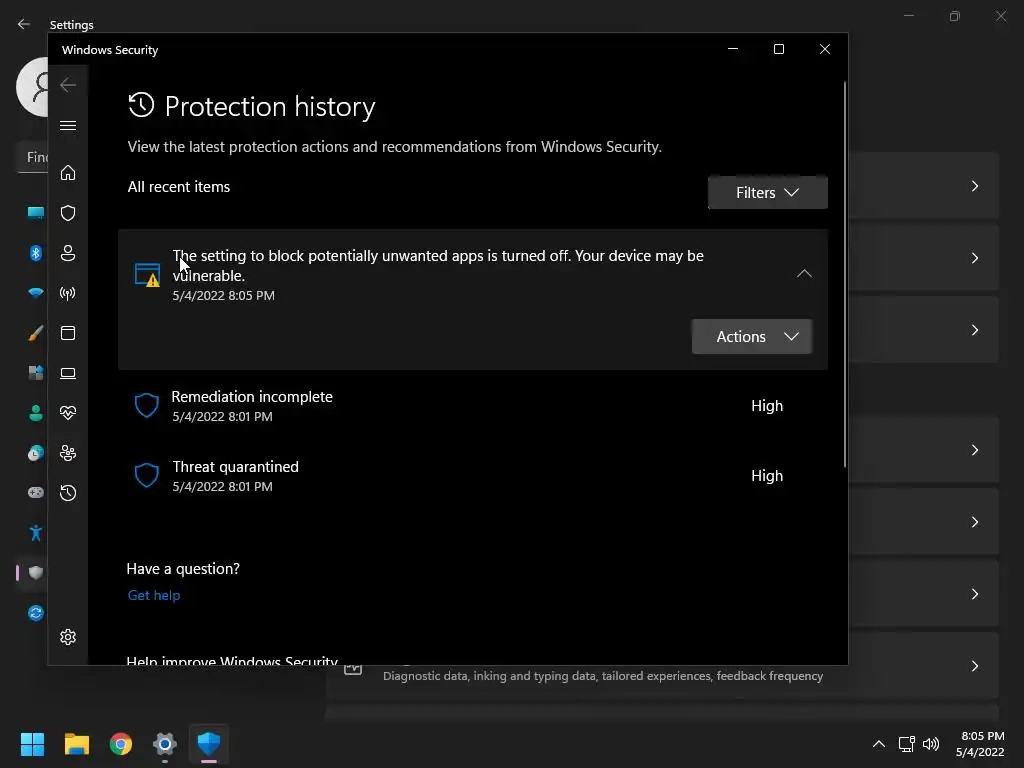The image size is (1024, 768).
Task: Click the Windows Security vertical scrollbar
Action: [844, 274]
